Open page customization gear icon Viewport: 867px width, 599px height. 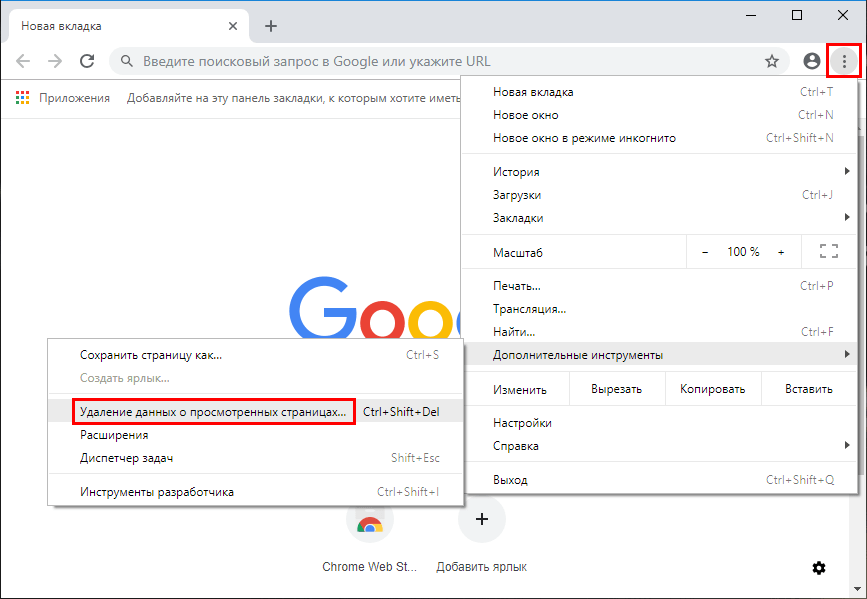click(x=819, y=567)
